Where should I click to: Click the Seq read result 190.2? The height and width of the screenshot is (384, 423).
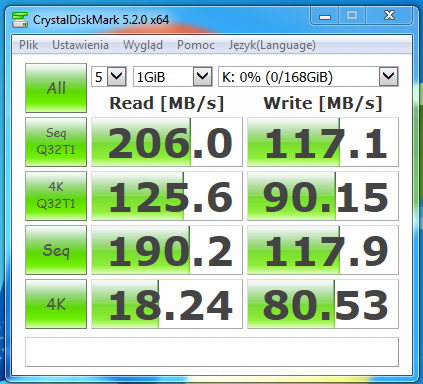tap(167, 250)
